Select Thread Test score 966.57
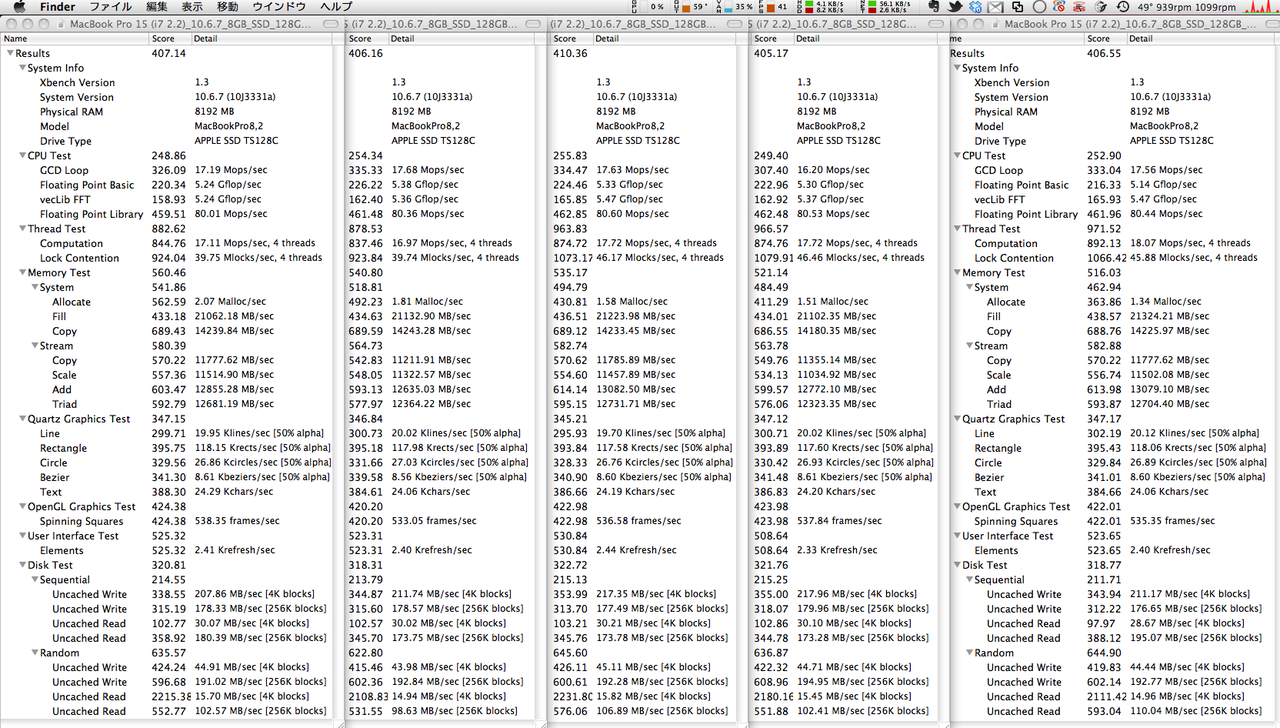 [770, 229]
